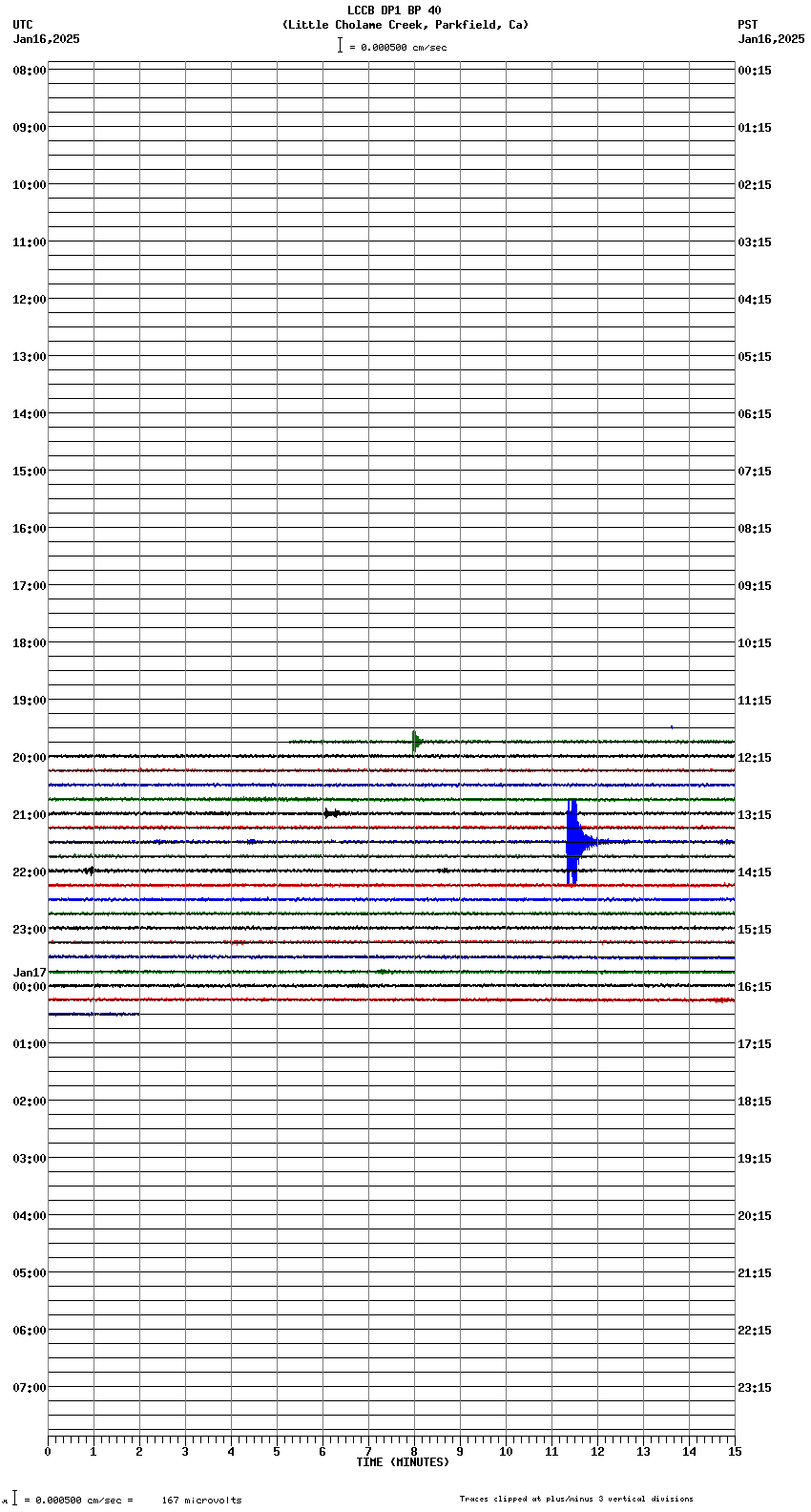Screen dimensions: 811x1512
Task: Click the 11:15 PST time label
Action: click(755, 701)
